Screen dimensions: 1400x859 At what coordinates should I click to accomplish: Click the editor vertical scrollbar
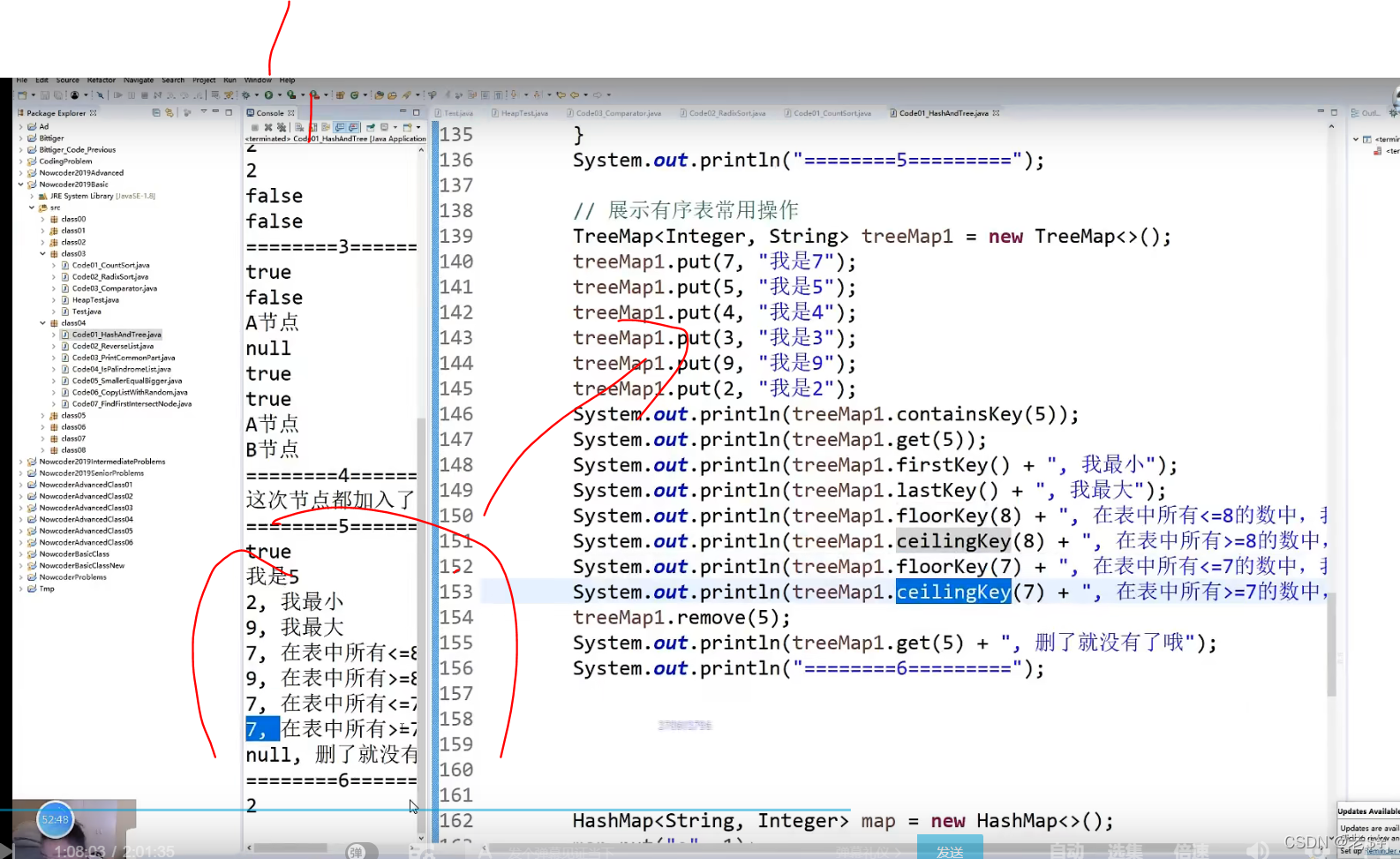pos(1331,644)
